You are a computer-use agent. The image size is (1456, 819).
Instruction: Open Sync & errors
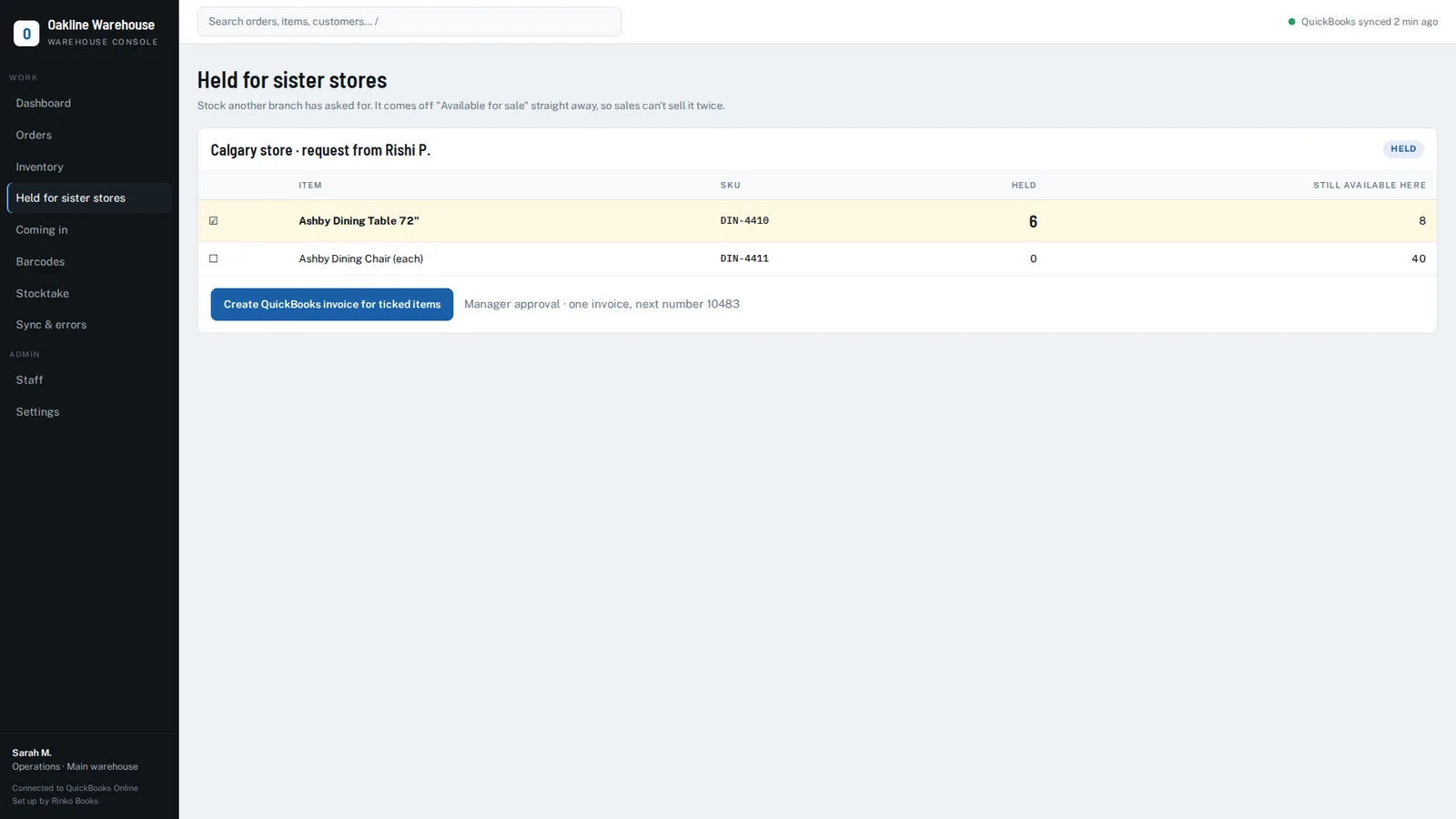pyautogui.click(x=89, y=325)
